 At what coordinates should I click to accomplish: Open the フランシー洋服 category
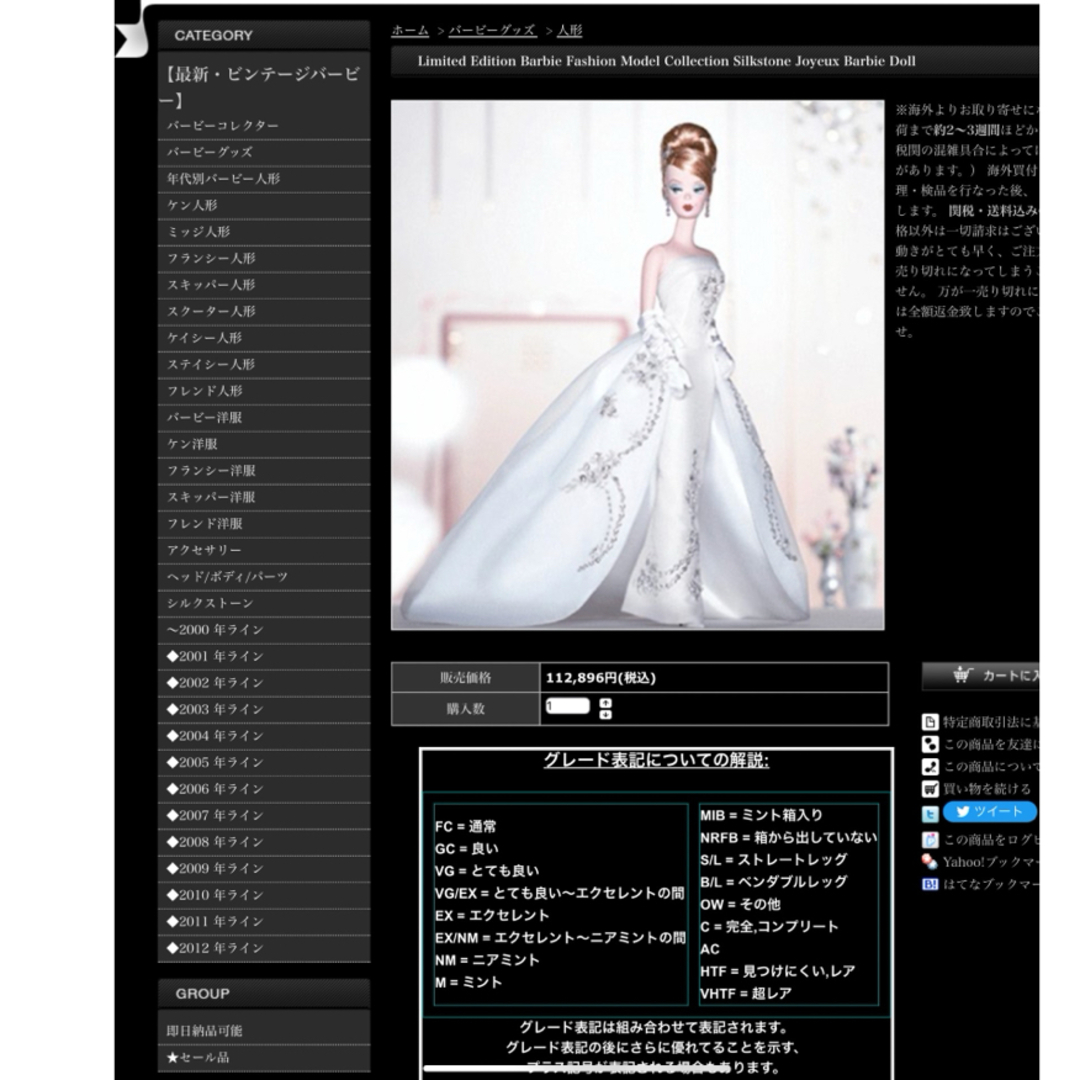click(264, 470)
